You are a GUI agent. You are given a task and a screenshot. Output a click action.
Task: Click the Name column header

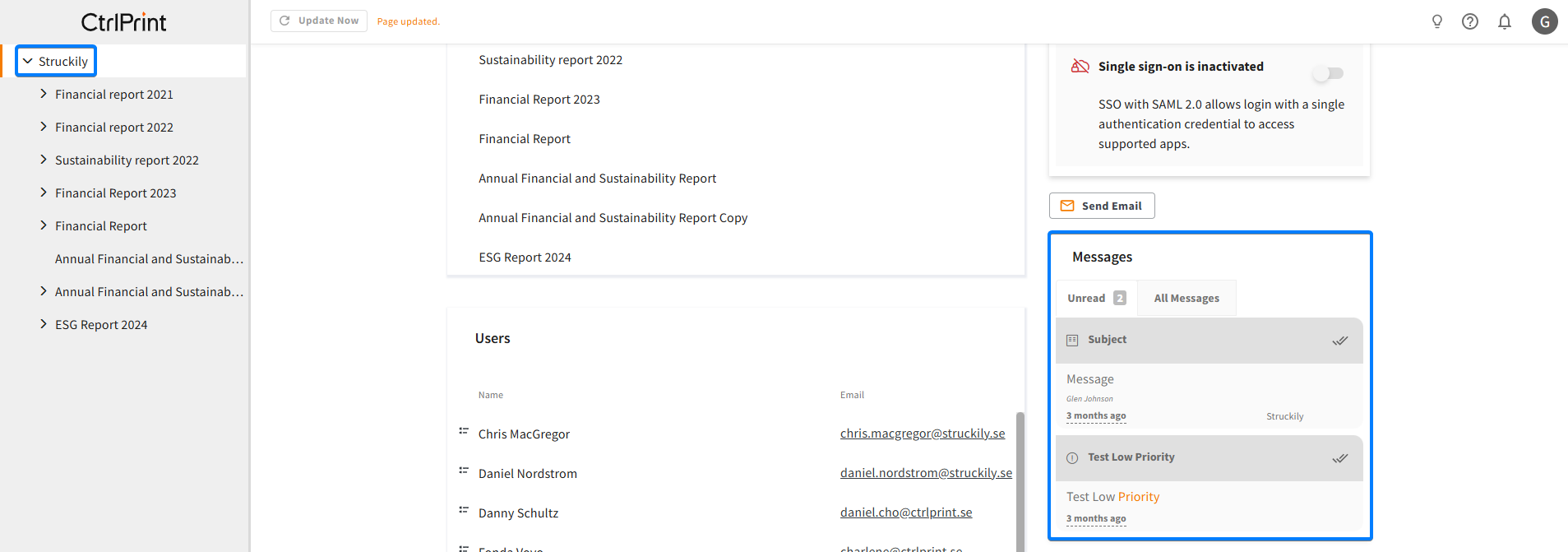[491, 395]
